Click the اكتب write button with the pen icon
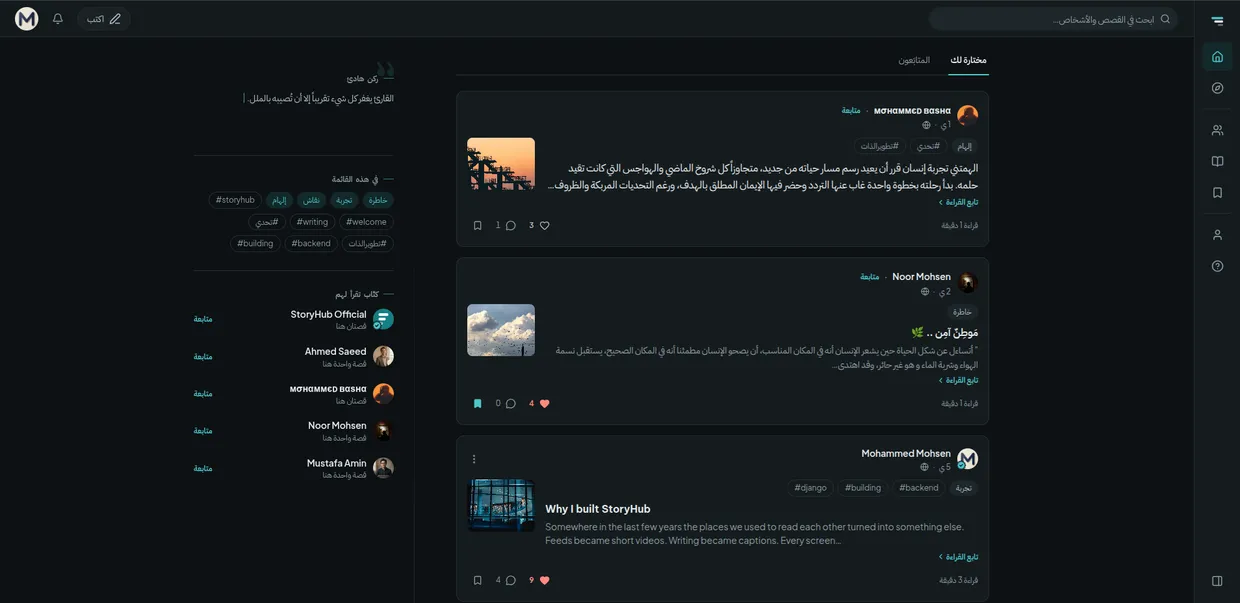The height and width of the screenshot is (603, 1240). [x=104, y=19]
